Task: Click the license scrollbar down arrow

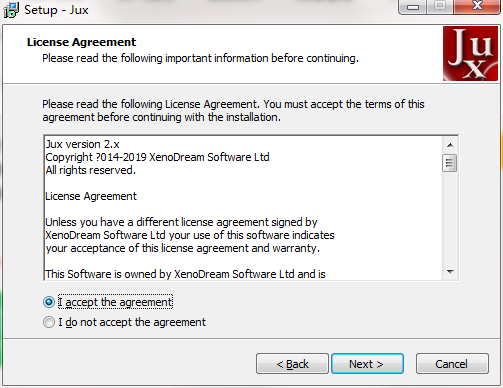Action: (x=450, y=271)
